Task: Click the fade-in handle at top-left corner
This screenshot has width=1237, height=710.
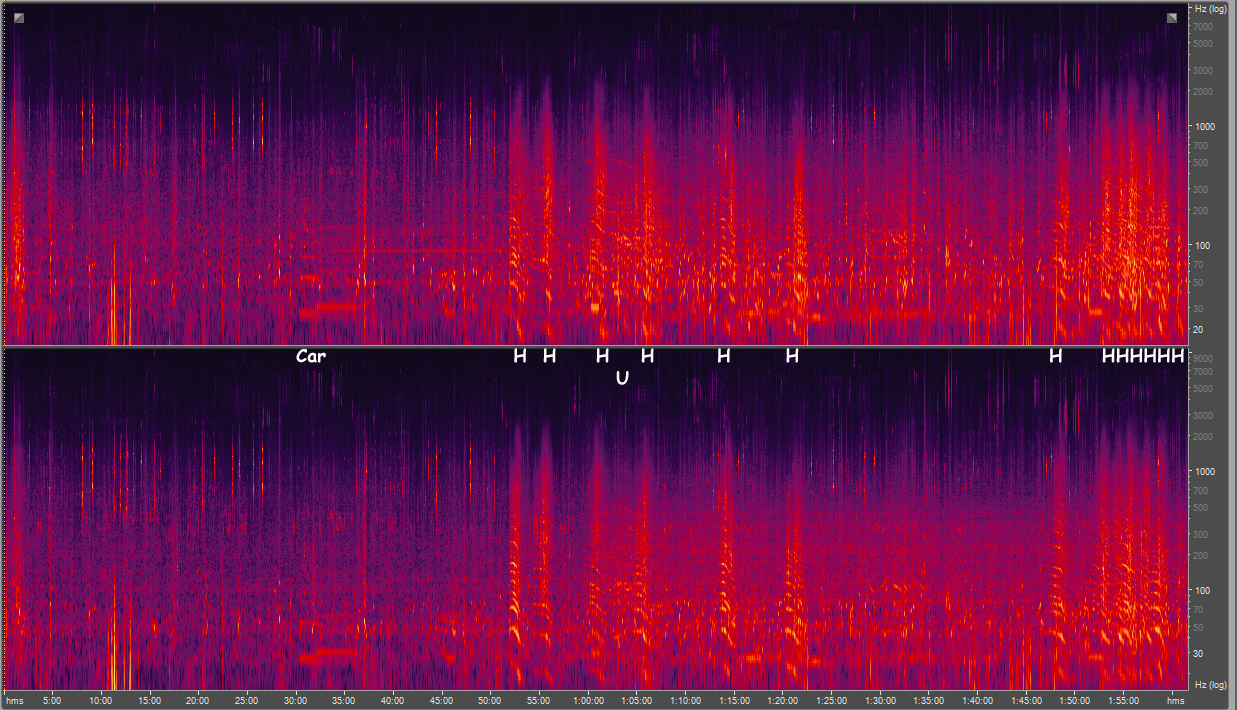Action: (x=19, y=18)
